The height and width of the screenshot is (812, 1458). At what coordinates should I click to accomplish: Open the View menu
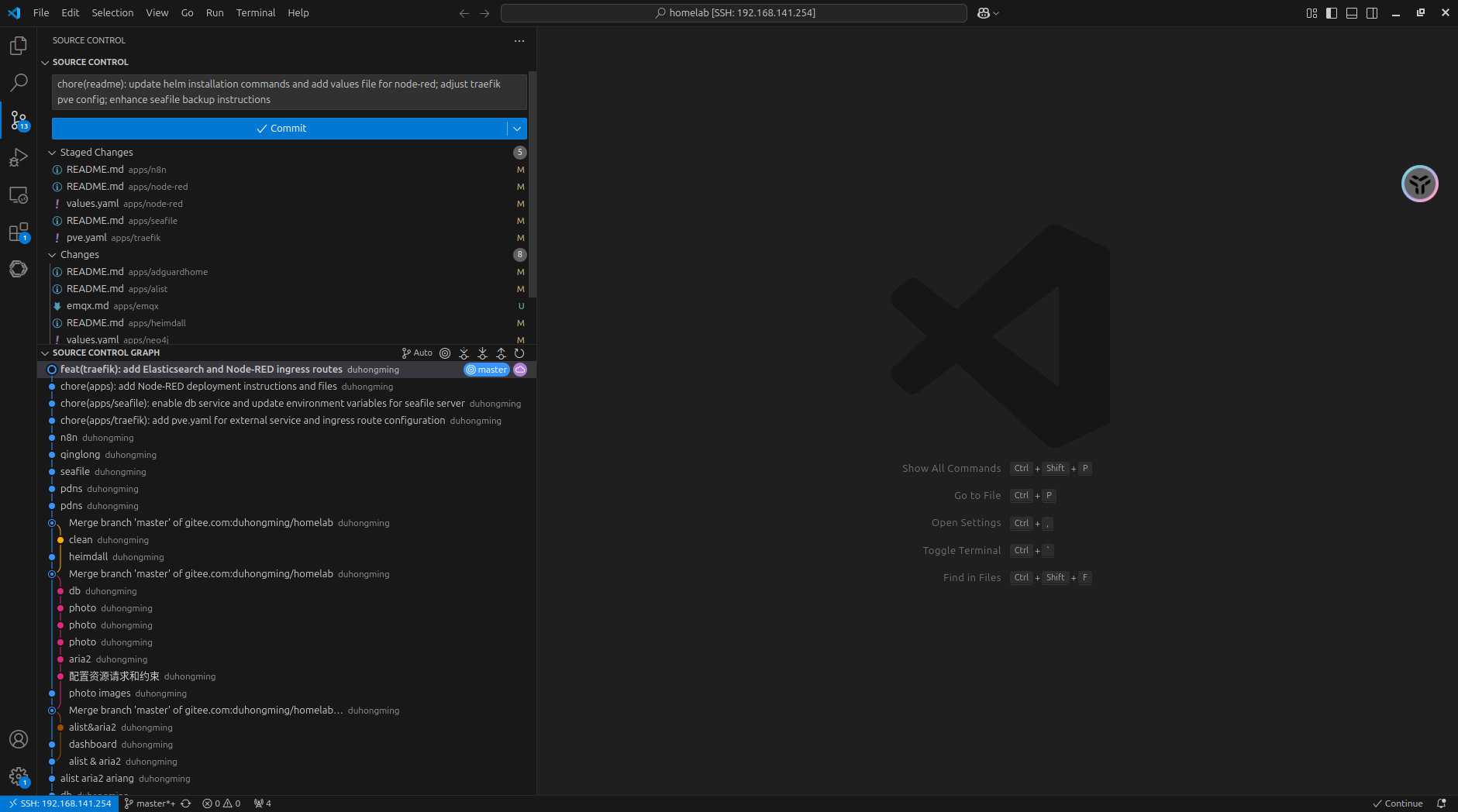[x=157, y=13]
